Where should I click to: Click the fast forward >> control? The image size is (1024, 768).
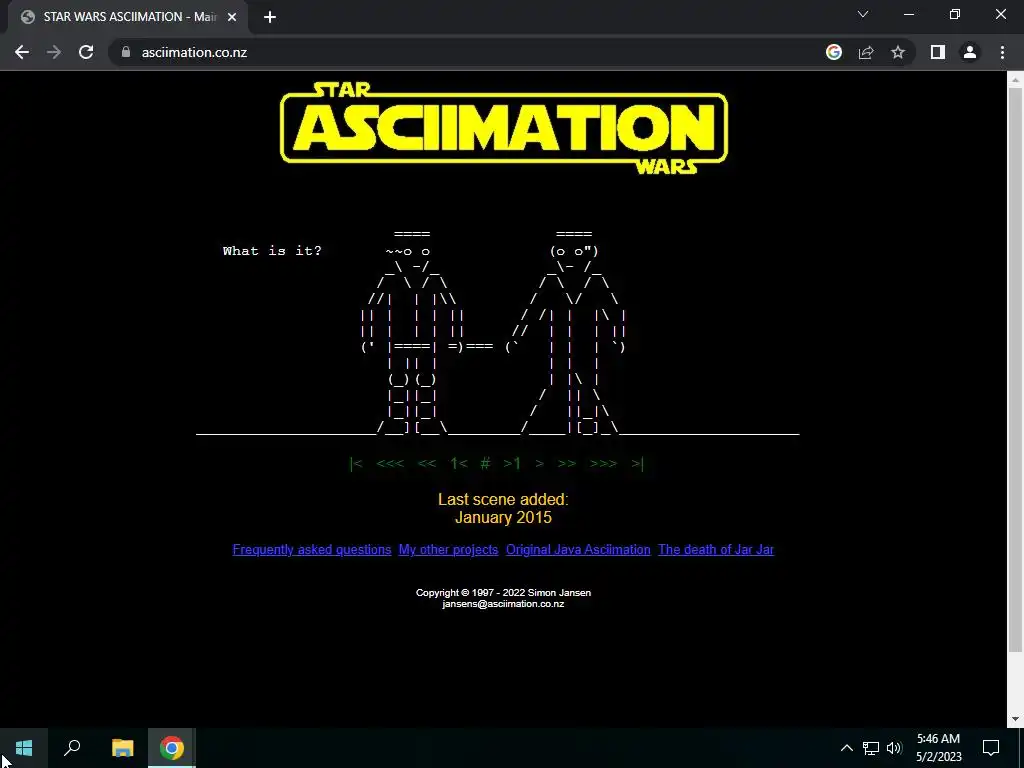tap(567, 464)
